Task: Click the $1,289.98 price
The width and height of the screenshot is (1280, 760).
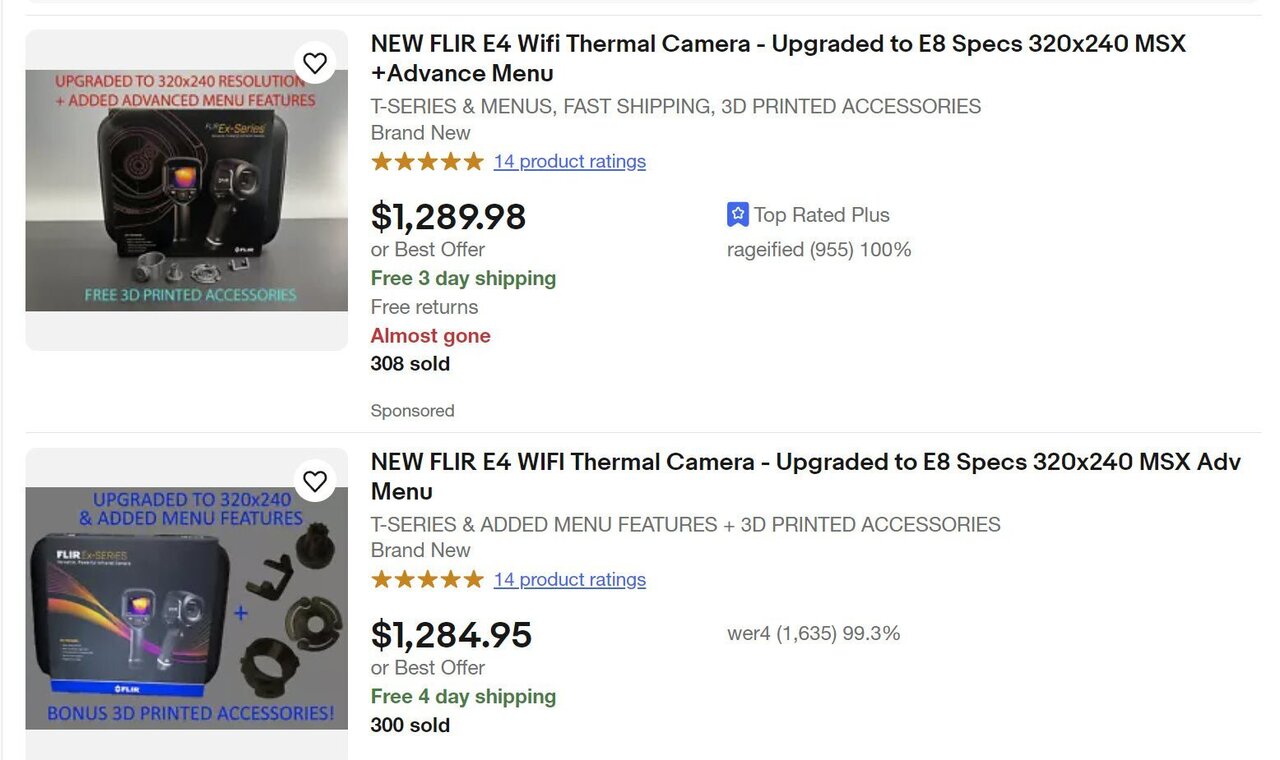Action: pyautogui.click(x=448, y=216)
